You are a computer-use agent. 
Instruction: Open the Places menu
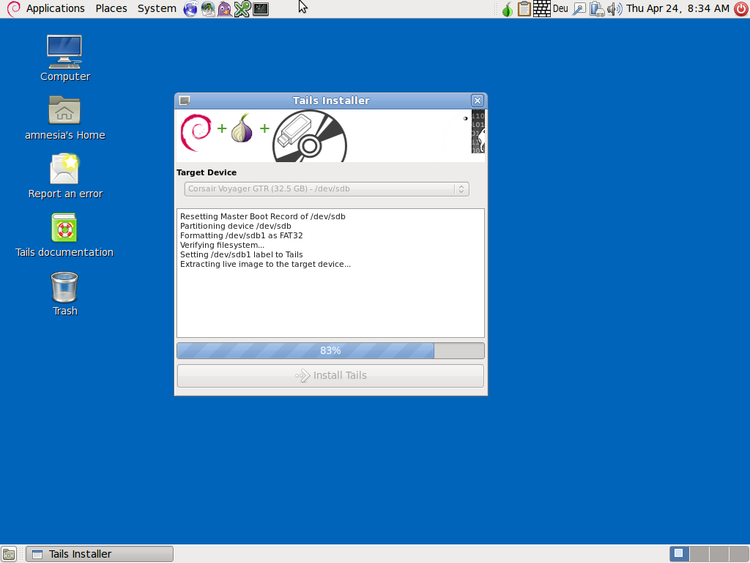click(x=111, y=8)
